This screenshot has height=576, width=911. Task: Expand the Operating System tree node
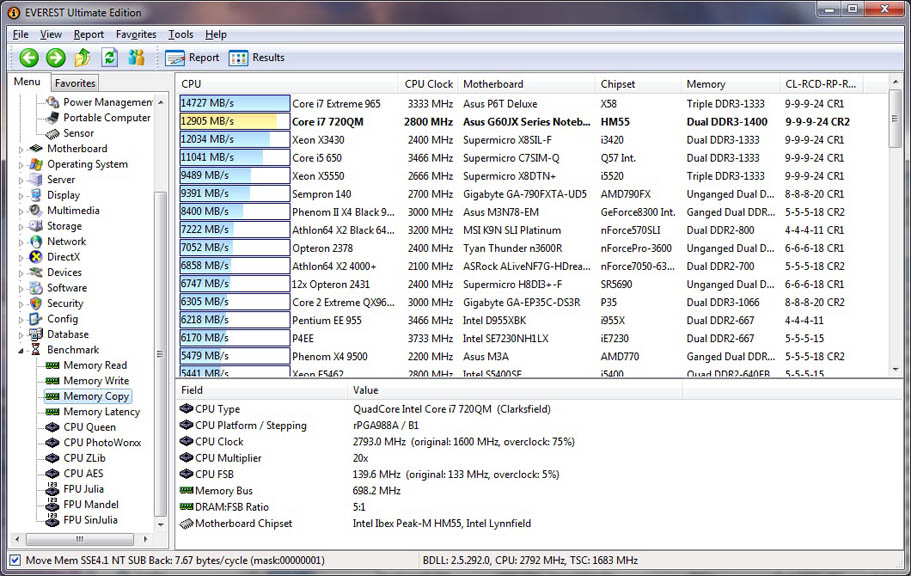click(x=21, y=165)
